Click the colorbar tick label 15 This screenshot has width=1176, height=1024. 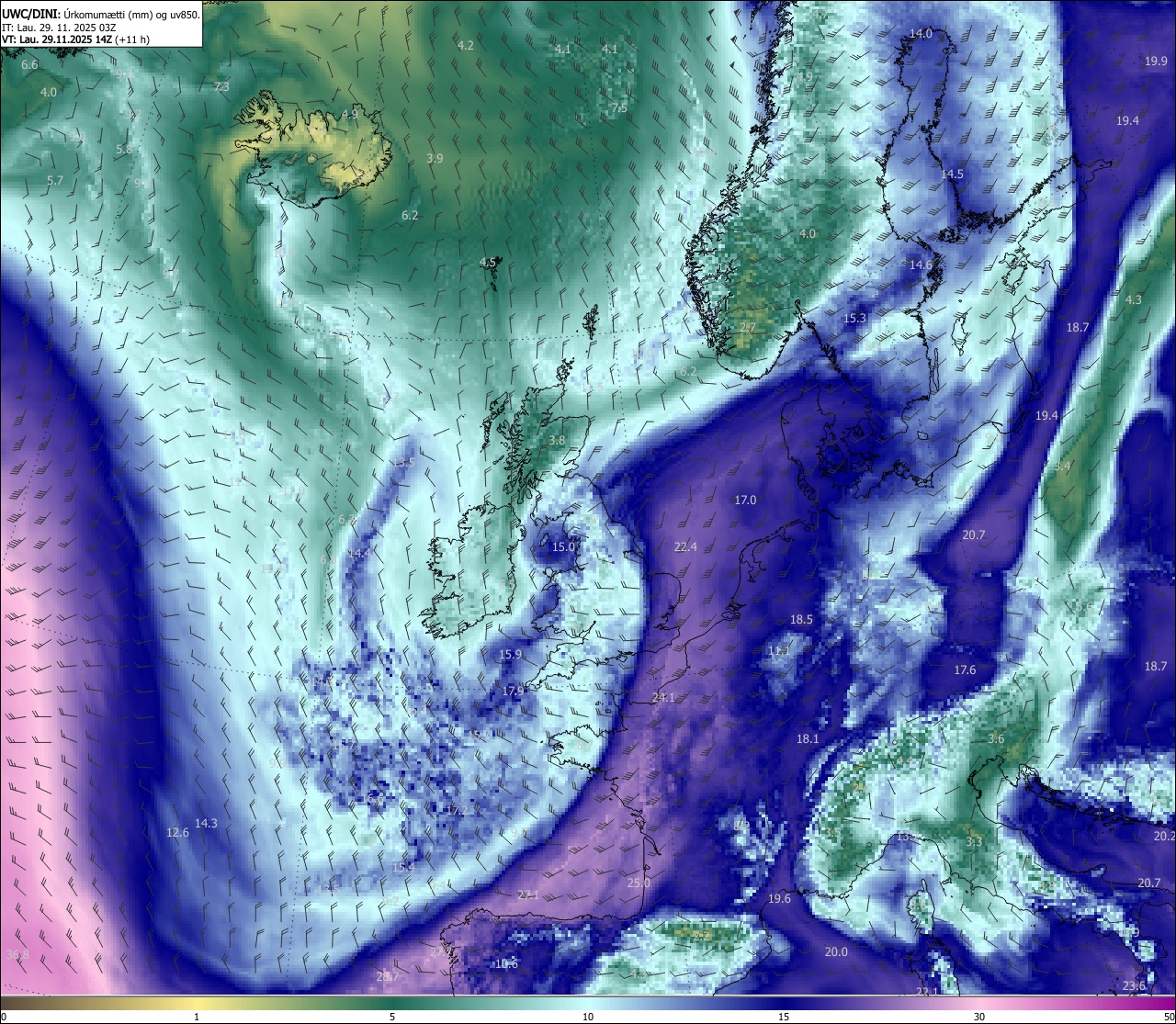click(784, 1017)
